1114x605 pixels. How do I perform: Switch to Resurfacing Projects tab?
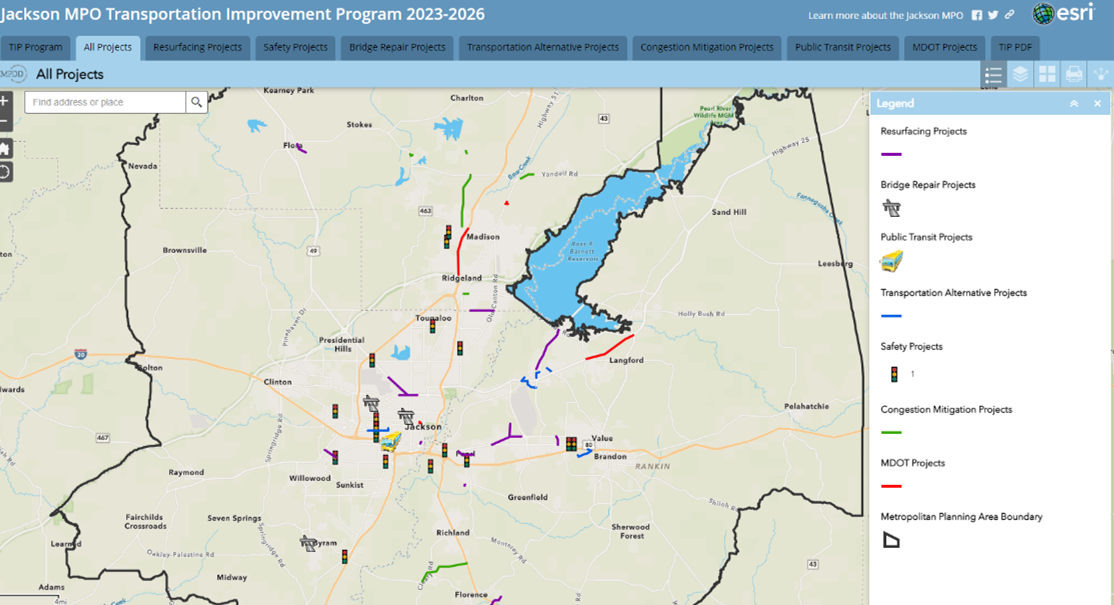pos(198,48)
